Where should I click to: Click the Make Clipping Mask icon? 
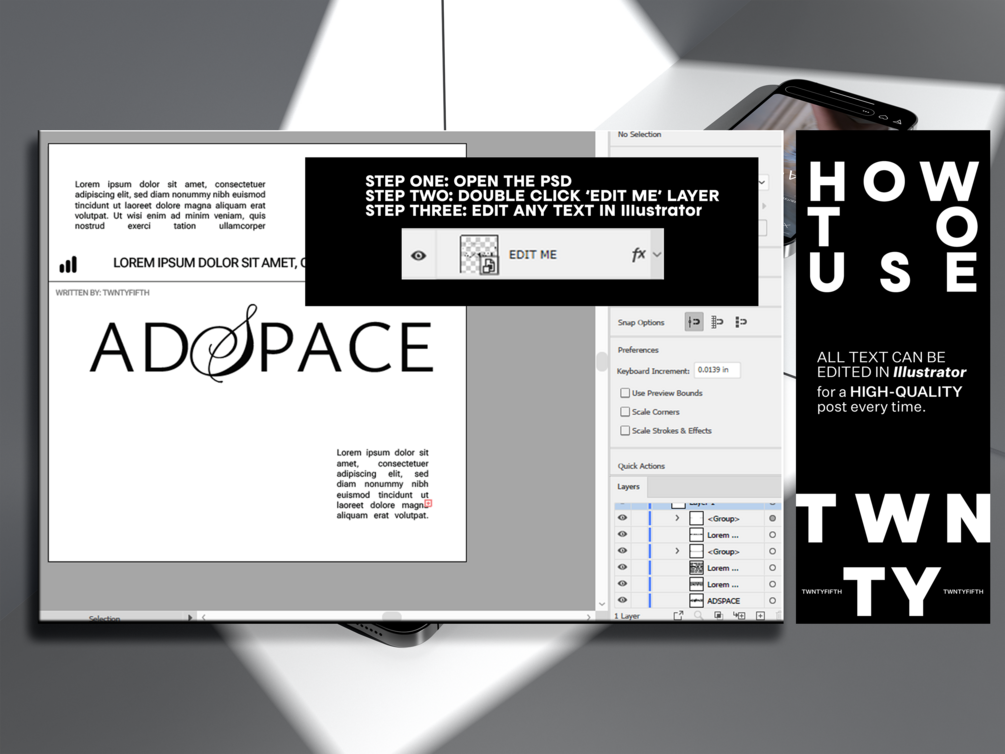[x=718, y=616]
